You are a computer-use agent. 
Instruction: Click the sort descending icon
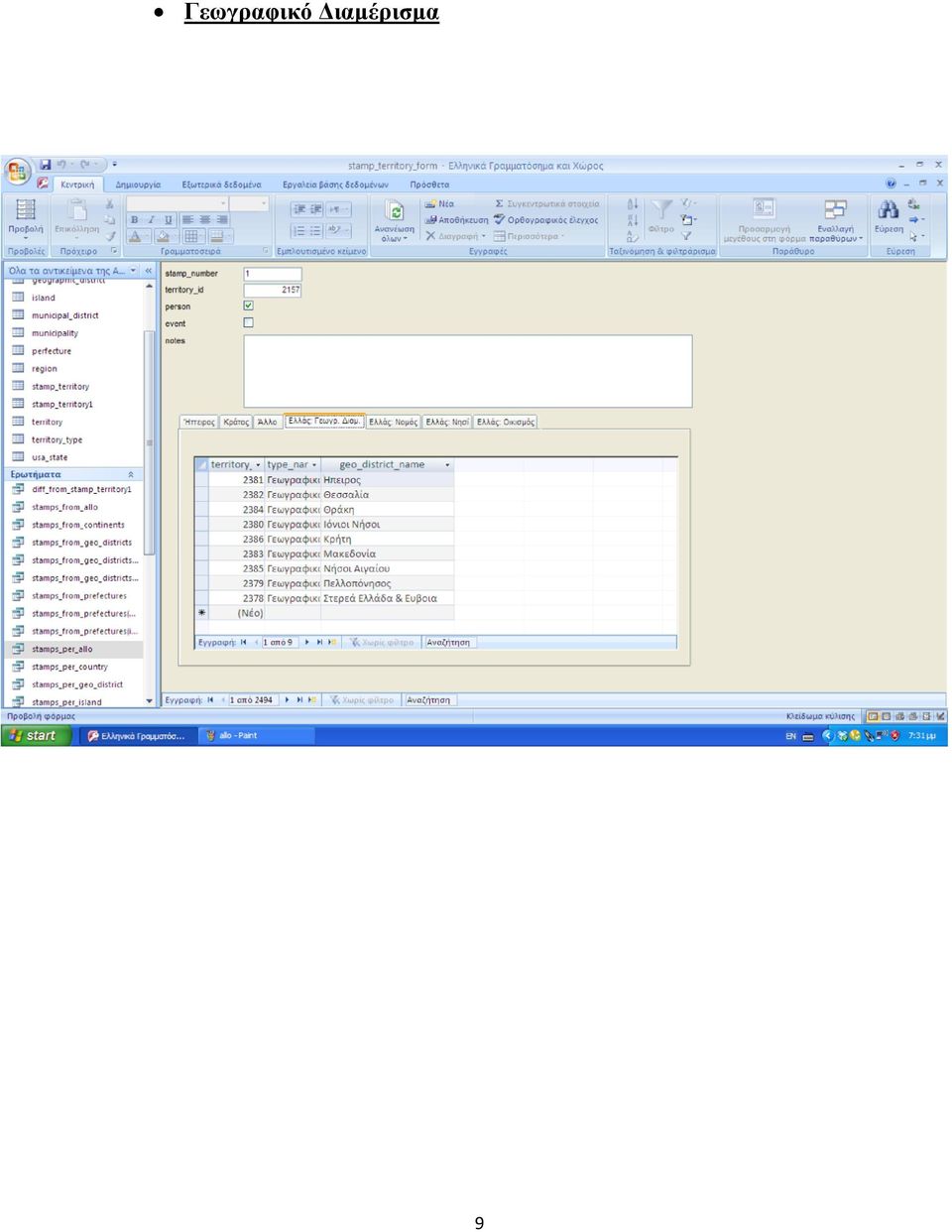pos(632,219)
